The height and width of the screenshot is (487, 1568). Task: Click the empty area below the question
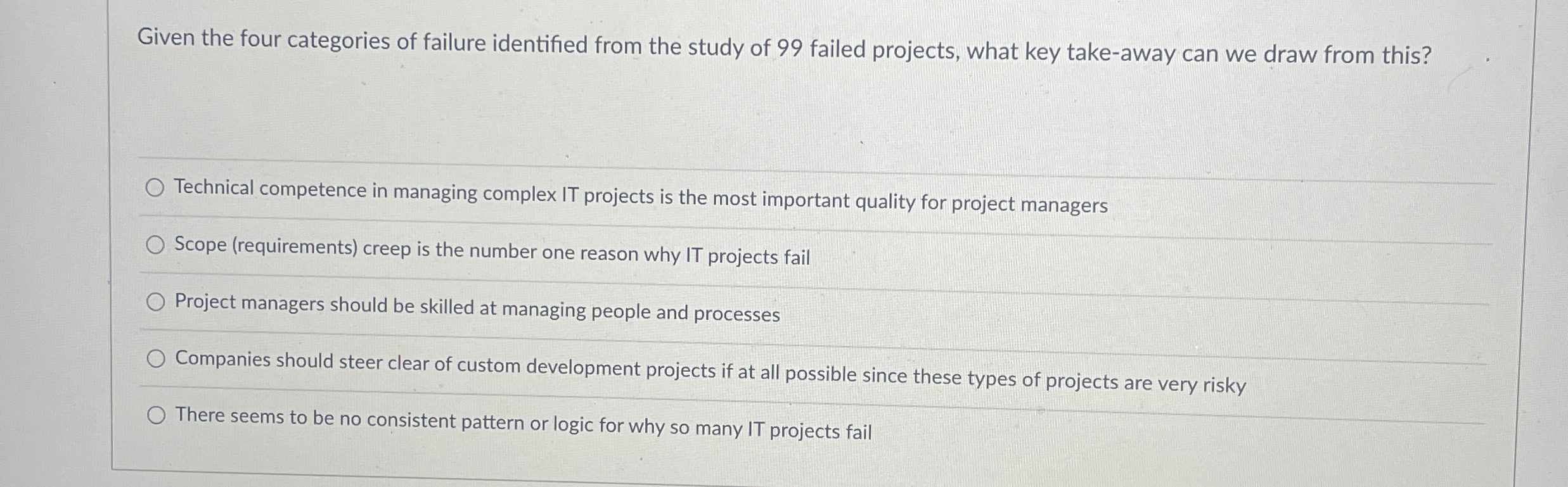click(761, 114)
